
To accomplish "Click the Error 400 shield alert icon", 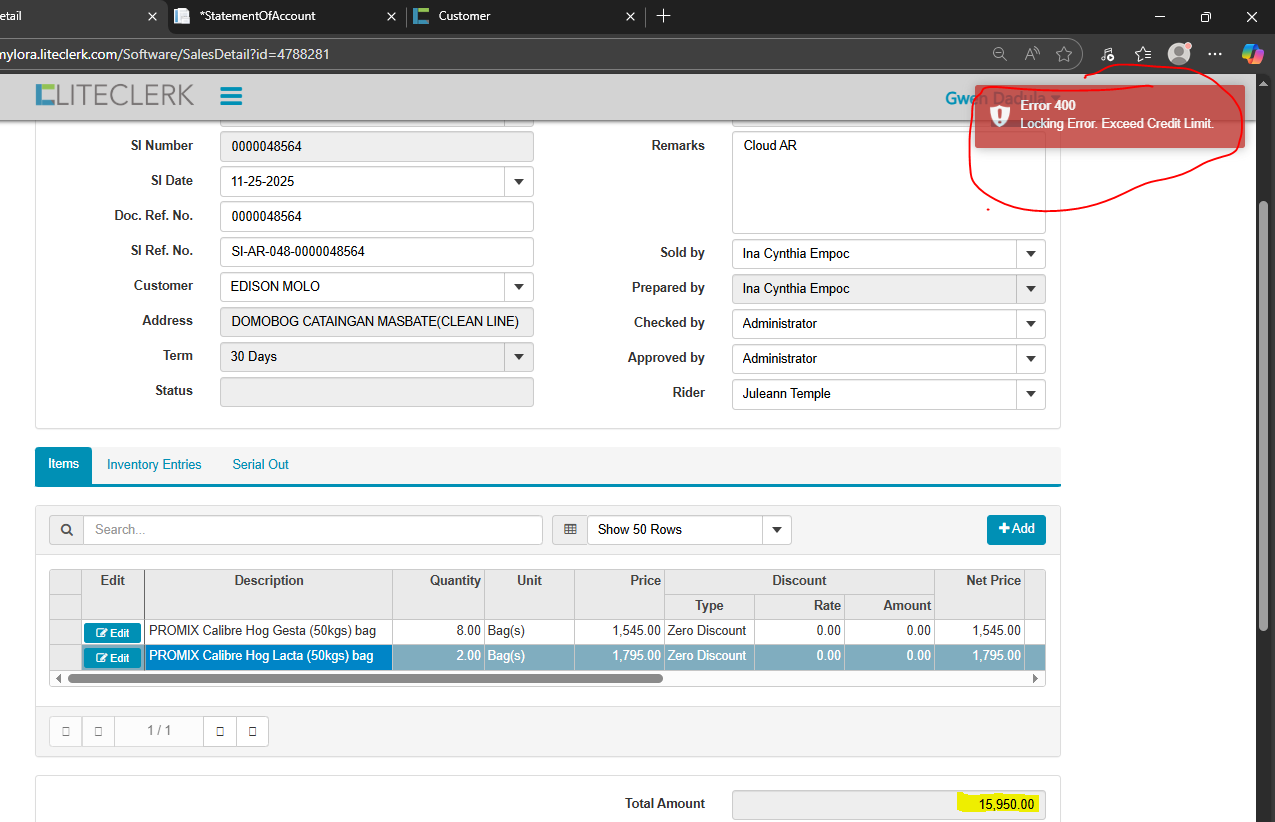I will pos(999,115).
